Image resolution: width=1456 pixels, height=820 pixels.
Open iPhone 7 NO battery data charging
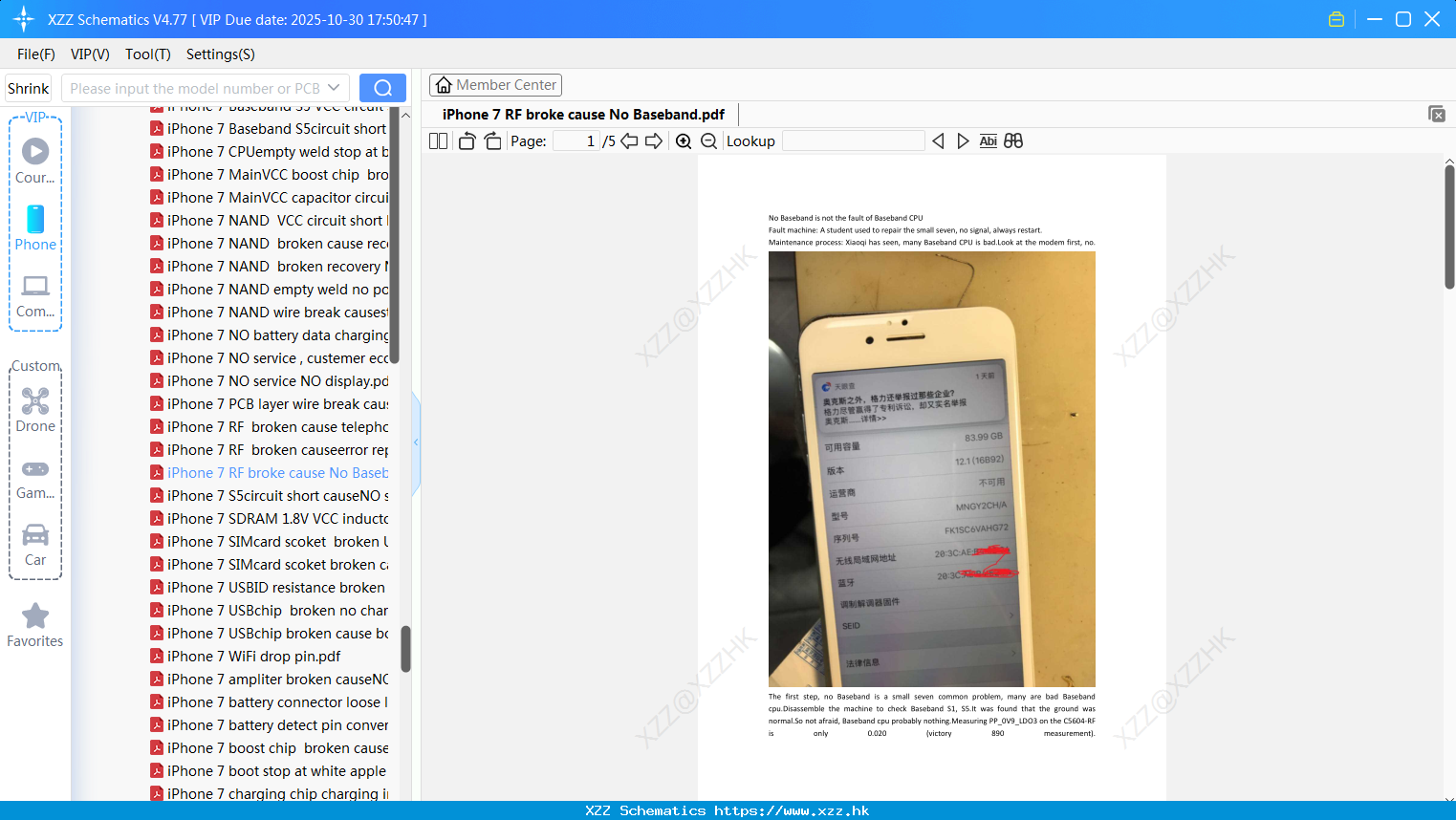point(270,335)
